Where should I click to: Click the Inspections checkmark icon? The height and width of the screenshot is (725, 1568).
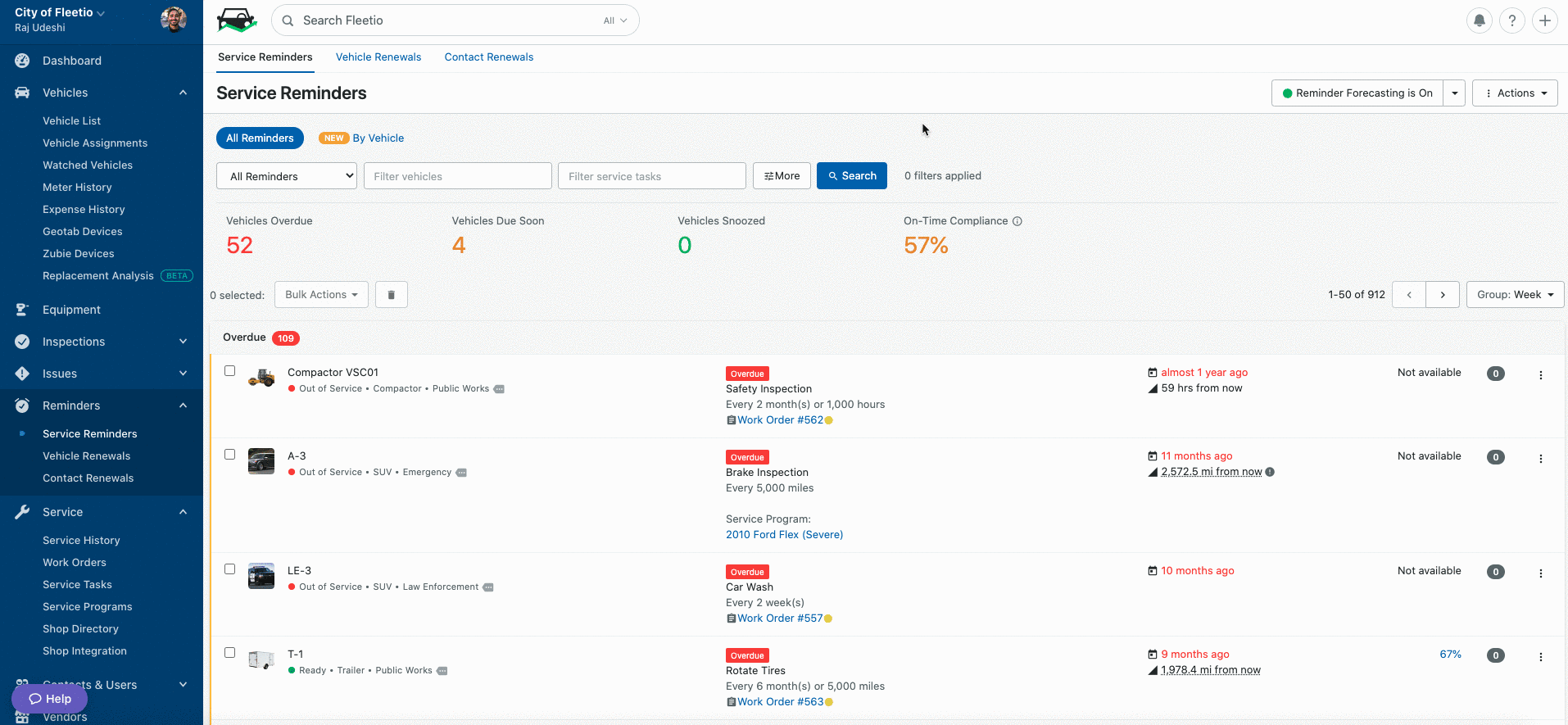coord(22,342)
